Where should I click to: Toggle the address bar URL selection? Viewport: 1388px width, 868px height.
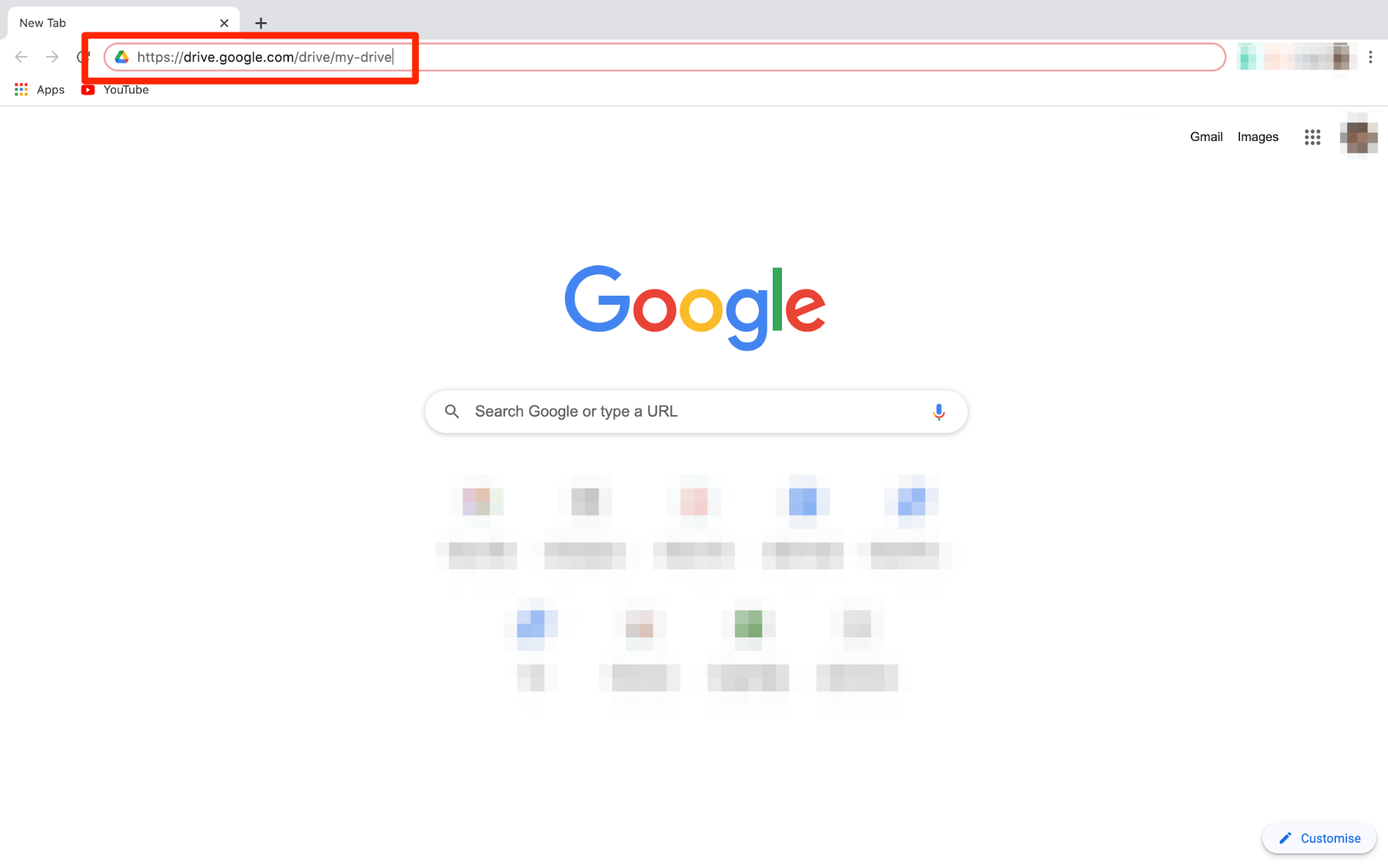click(x=265, y=56)
